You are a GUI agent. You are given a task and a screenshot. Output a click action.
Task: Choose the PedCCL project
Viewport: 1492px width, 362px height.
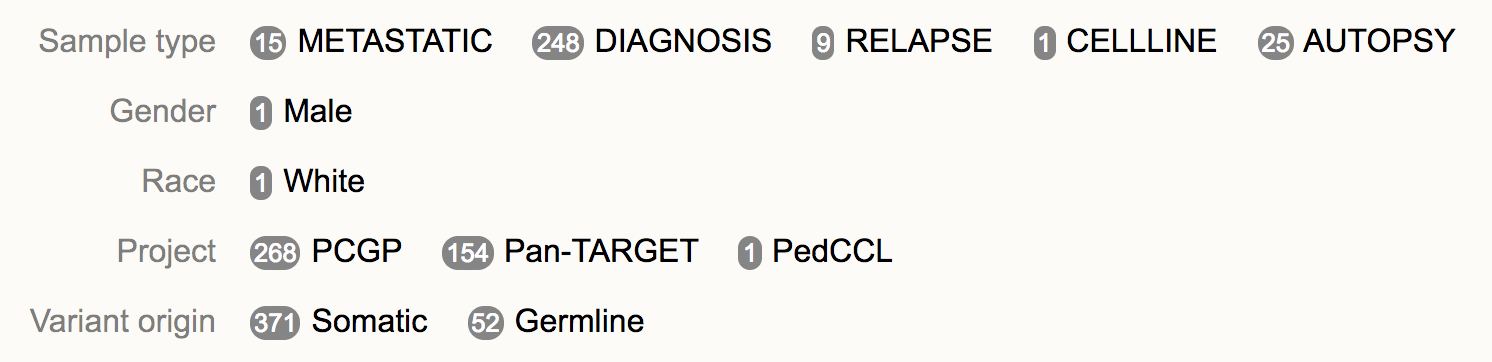[832, 251]
